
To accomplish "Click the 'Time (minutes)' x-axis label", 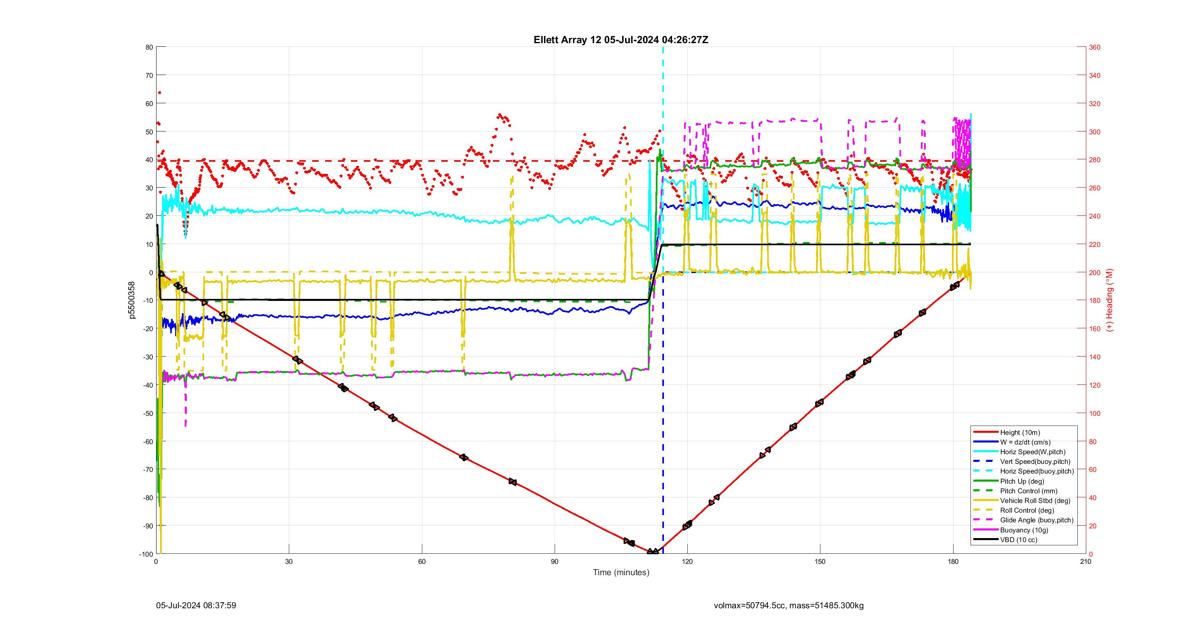I will click(x=621, y=572).
